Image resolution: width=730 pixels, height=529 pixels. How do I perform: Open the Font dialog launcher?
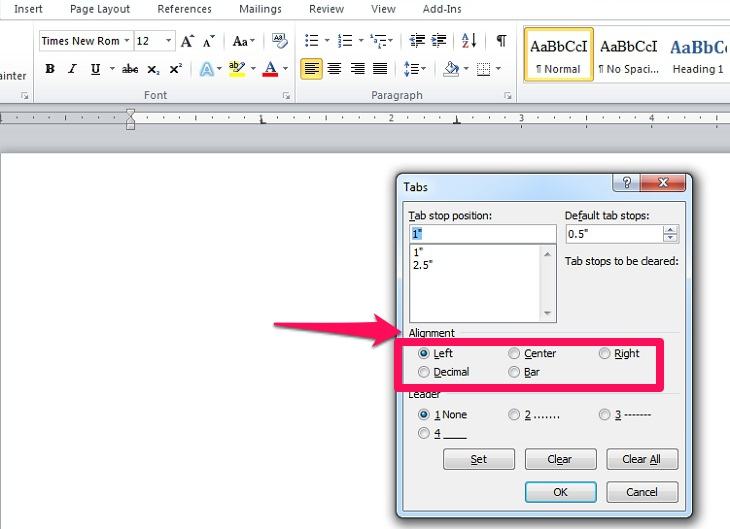(286, 96)
